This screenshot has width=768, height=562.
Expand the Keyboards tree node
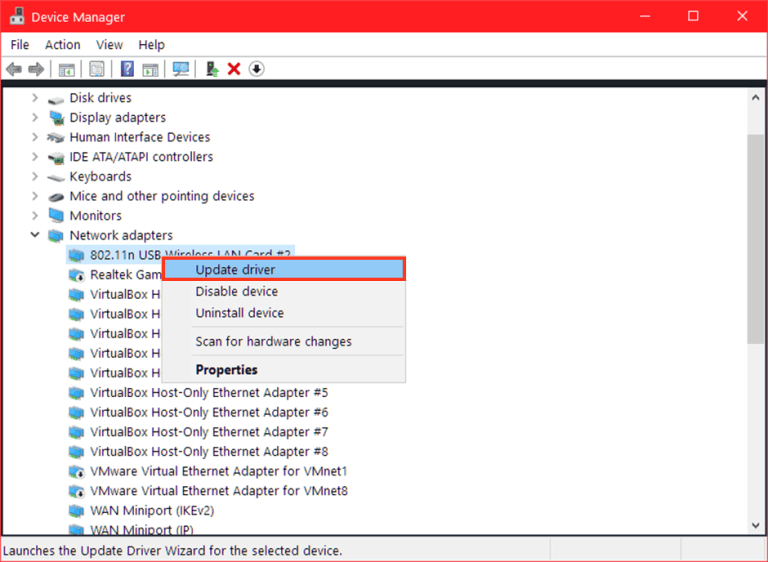[x=35, y=177]
